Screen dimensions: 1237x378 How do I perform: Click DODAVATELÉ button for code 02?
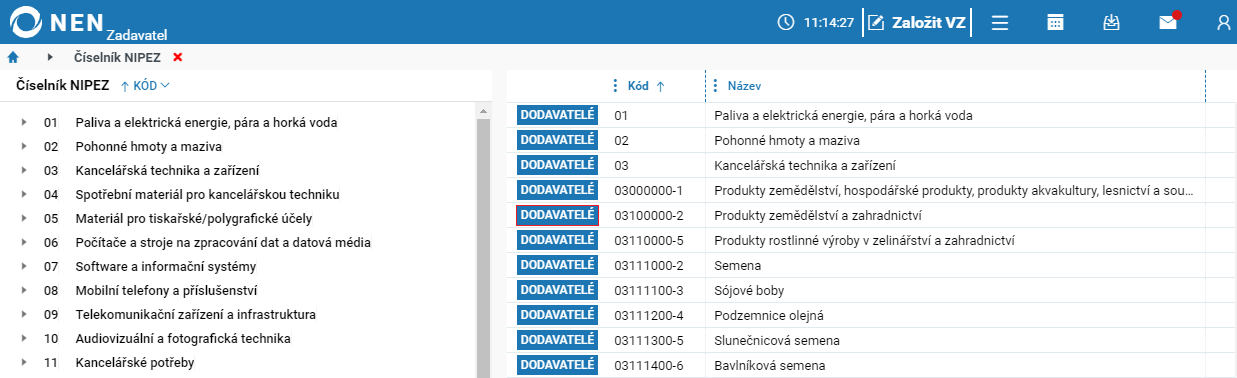pos(557,140)
